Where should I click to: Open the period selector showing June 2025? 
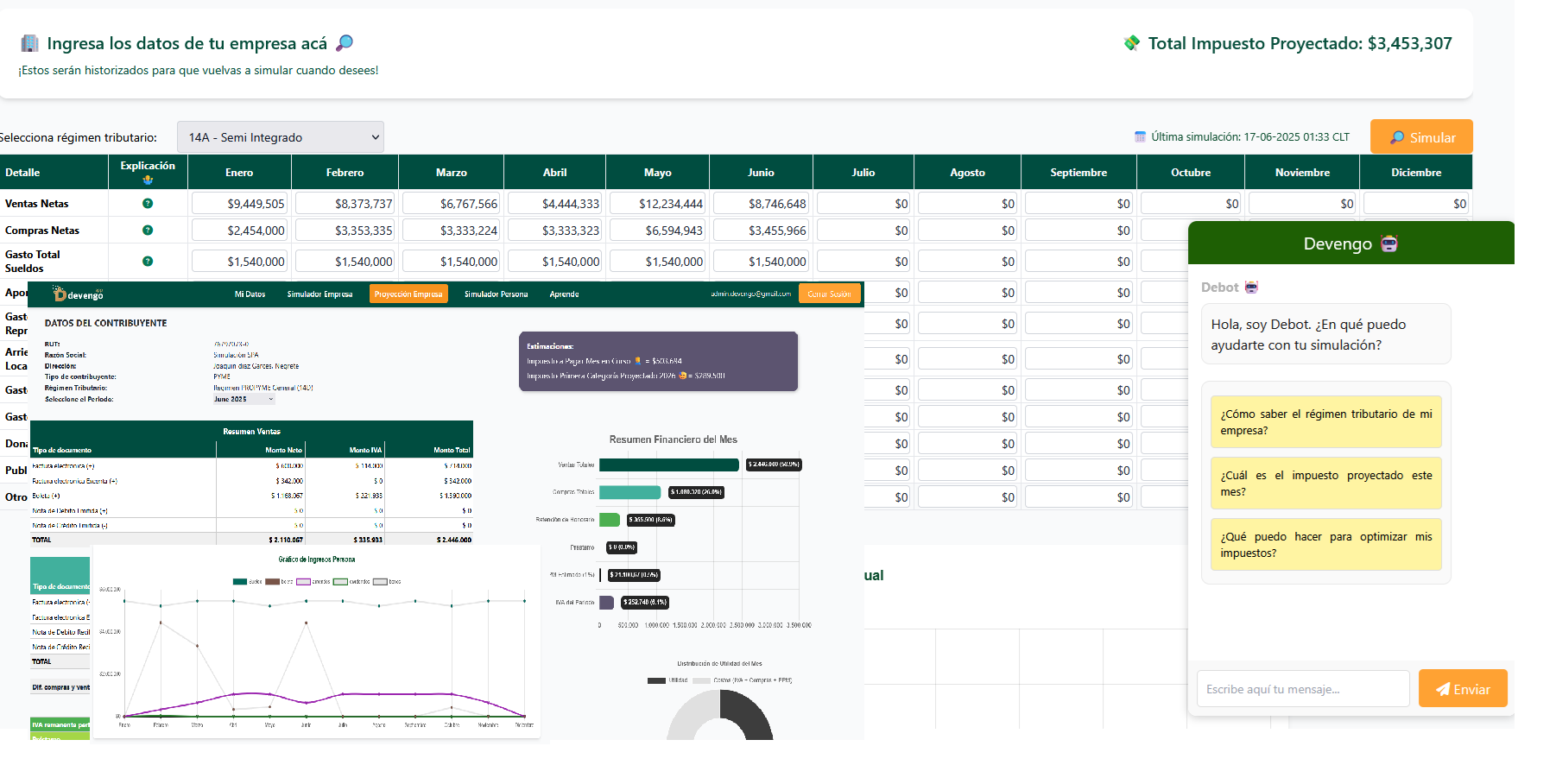(244, 399)
